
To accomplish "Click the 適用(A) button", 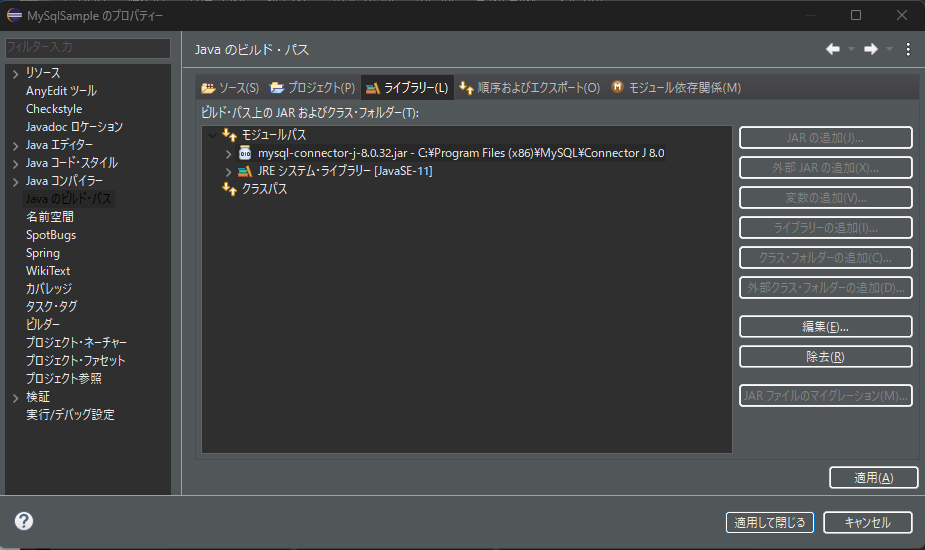I will click(874, 478).
